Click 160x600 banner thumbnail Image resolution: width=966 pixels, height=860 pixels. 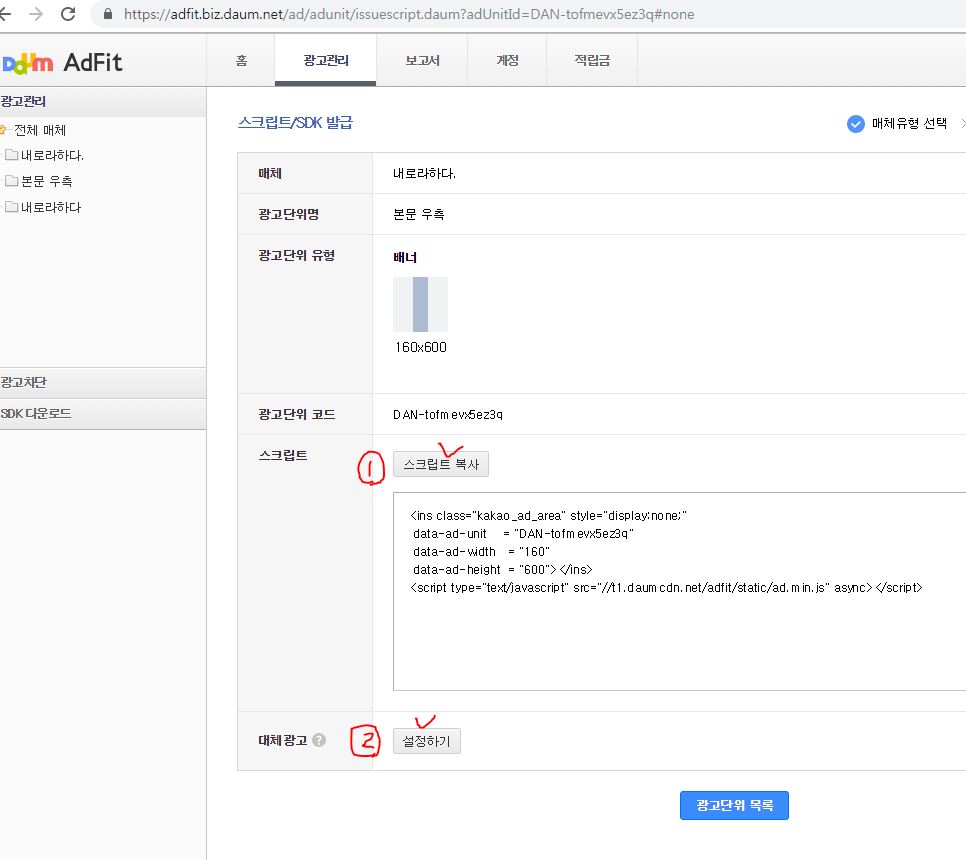420,304
